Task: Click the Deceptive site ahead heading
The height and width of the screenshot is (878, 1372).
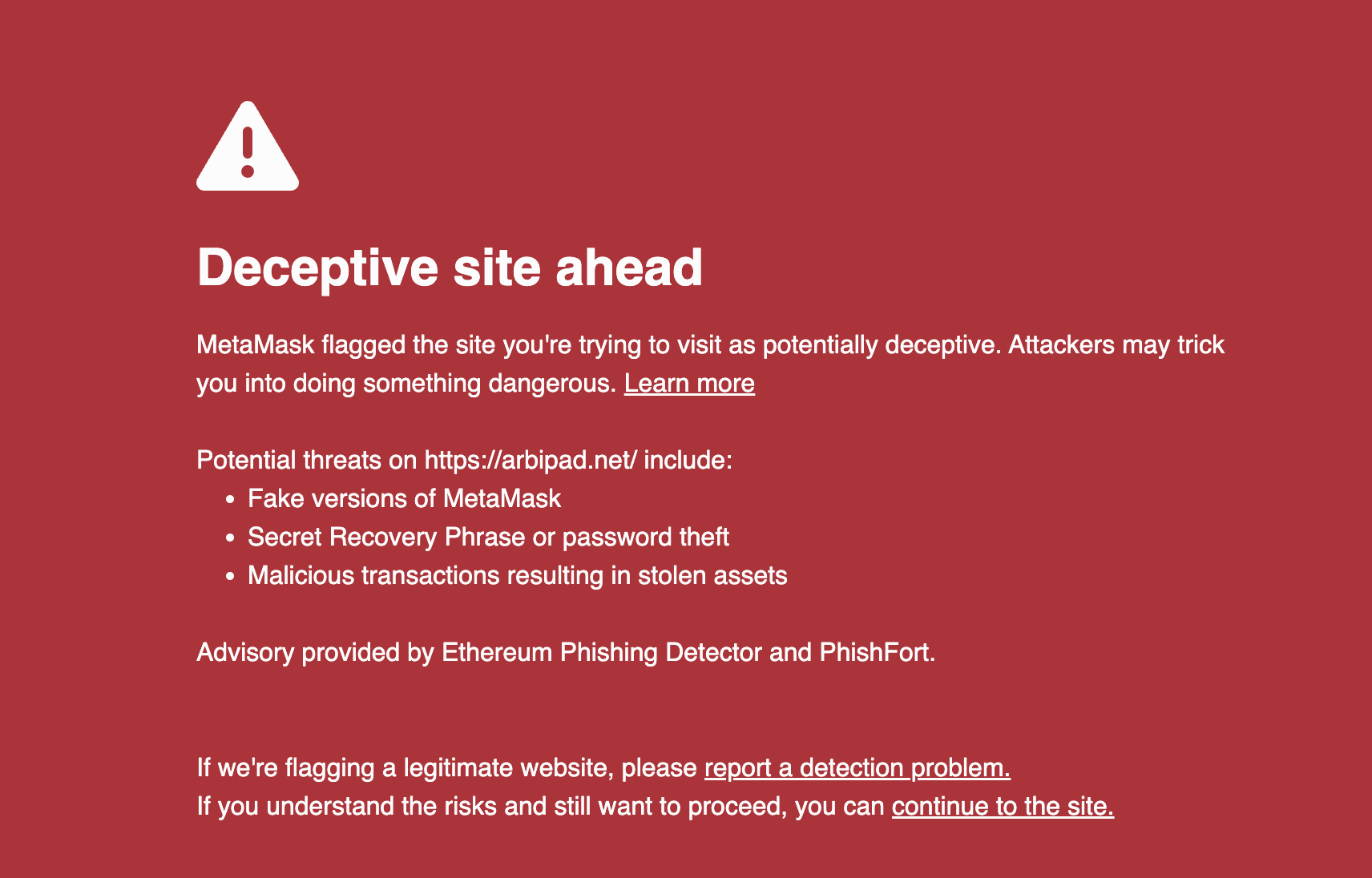Action: [x=450, y=268]
